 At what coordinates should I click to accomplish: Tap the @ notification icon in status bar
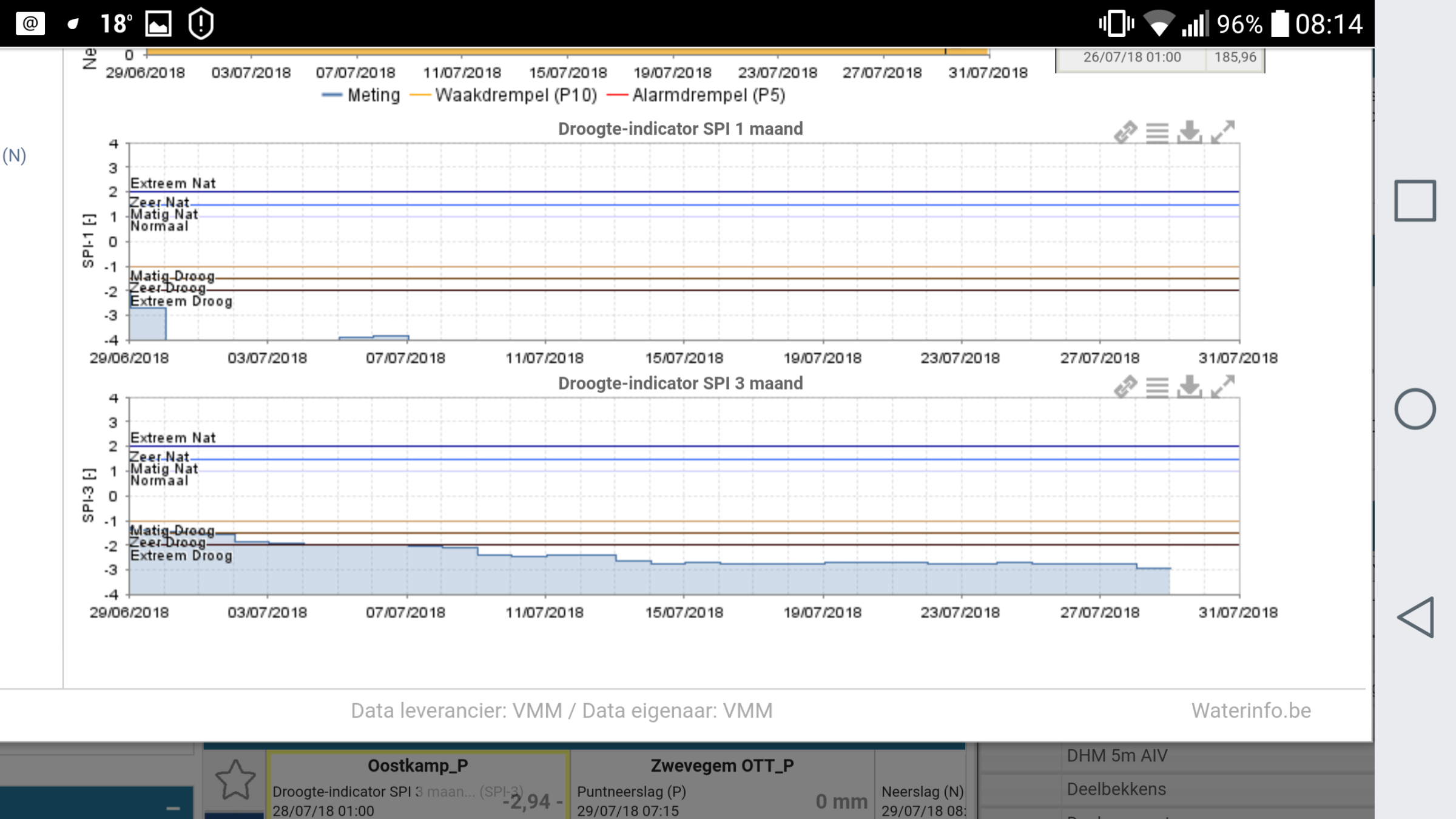point(30,24)
